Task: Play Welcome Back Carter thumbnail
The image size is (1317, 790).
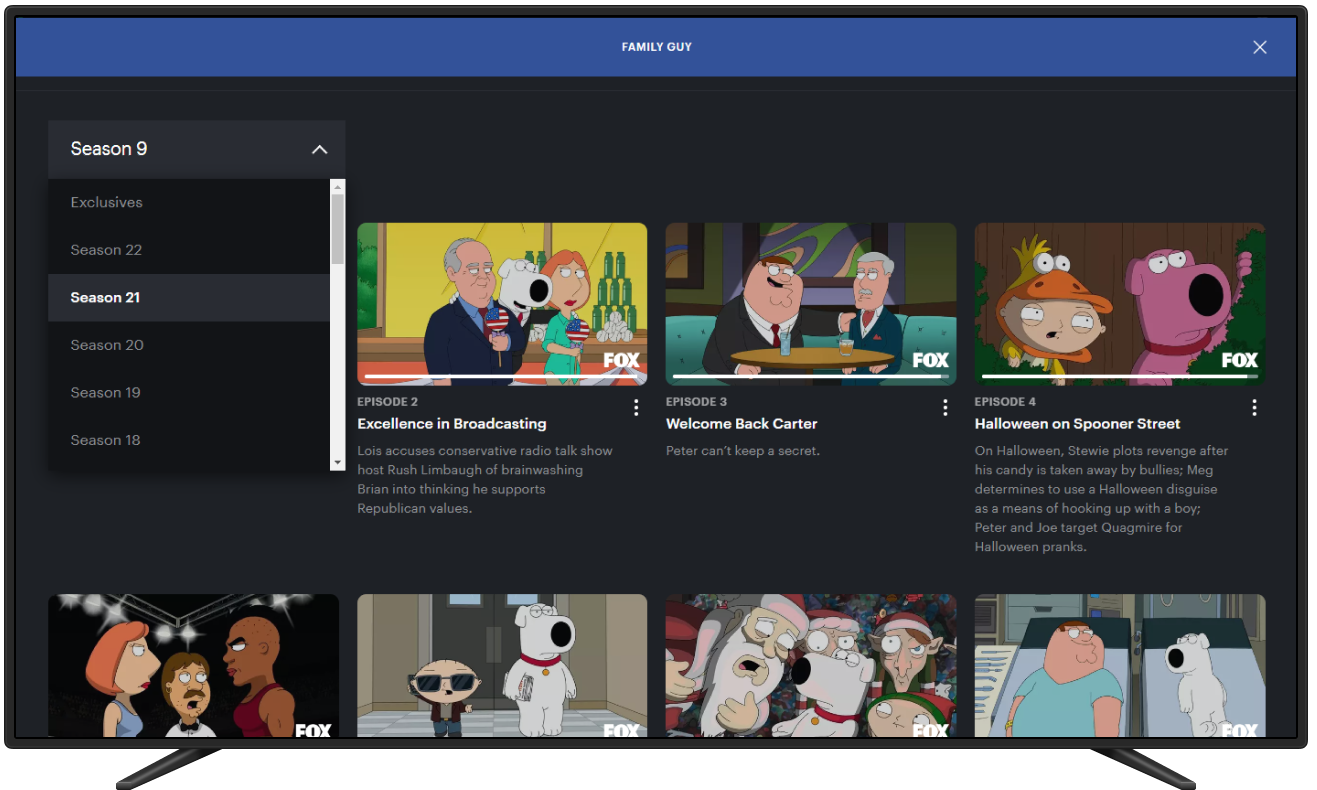Action: 810,303
